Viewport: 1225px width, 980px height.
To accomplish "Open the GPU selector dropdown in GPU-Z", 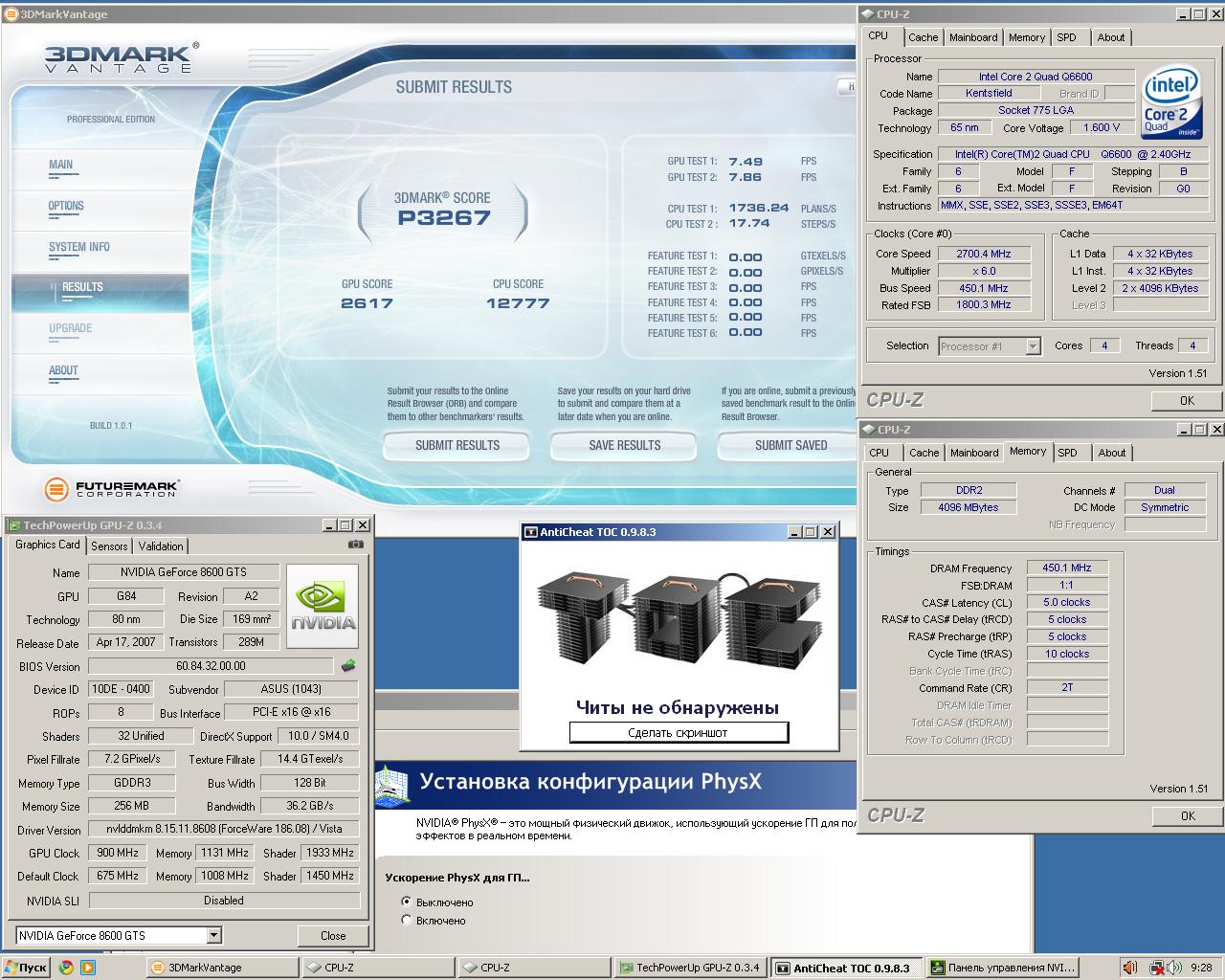I will (213, 935).
